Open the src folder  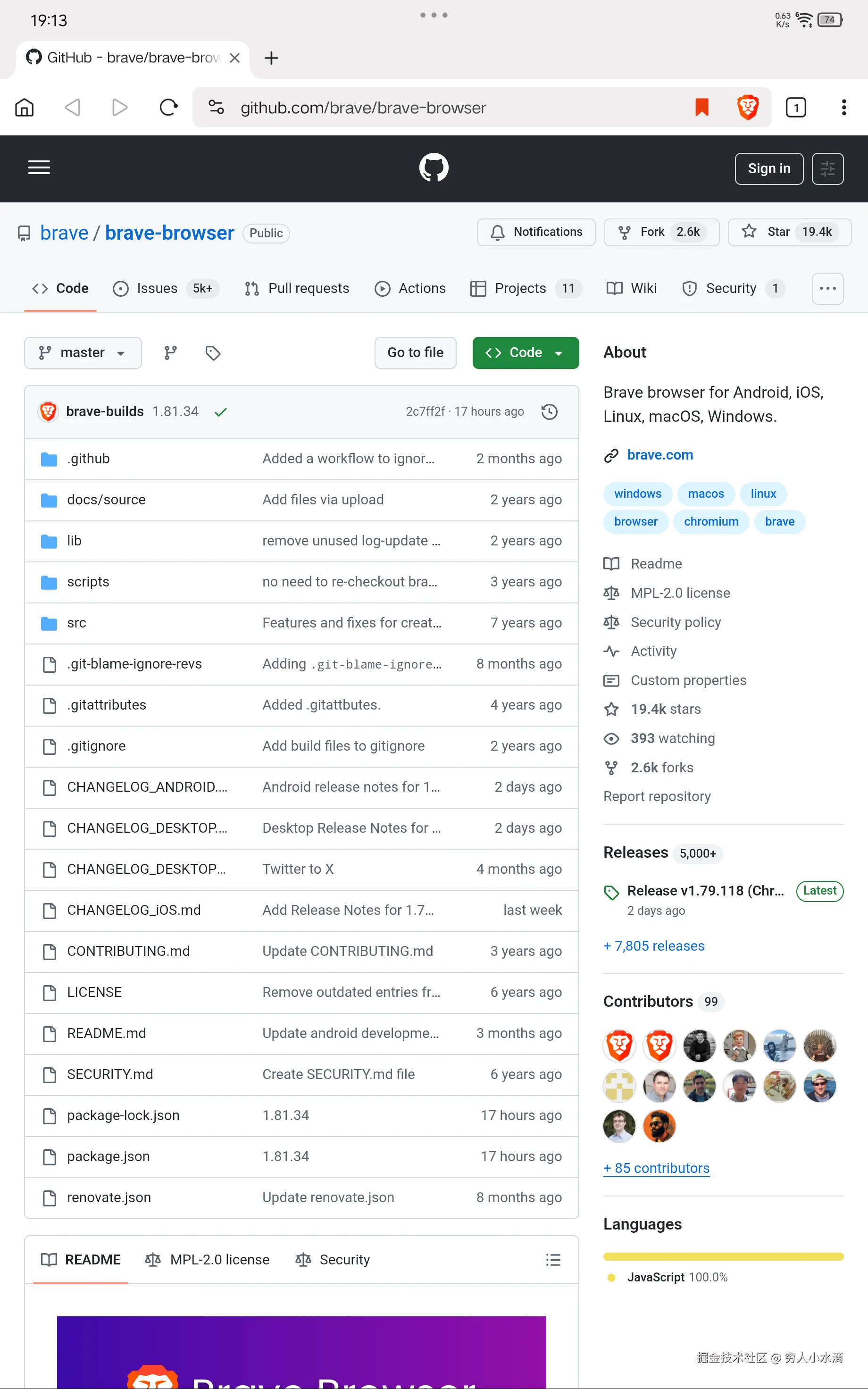click(76, 623)
